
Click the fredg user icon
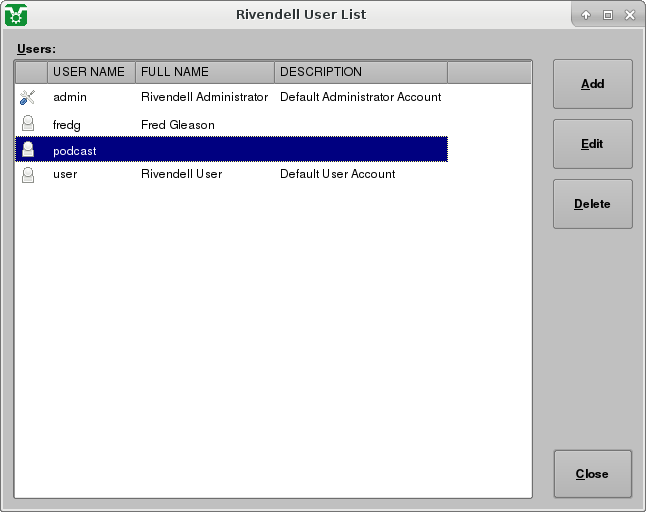coord(28,123)
